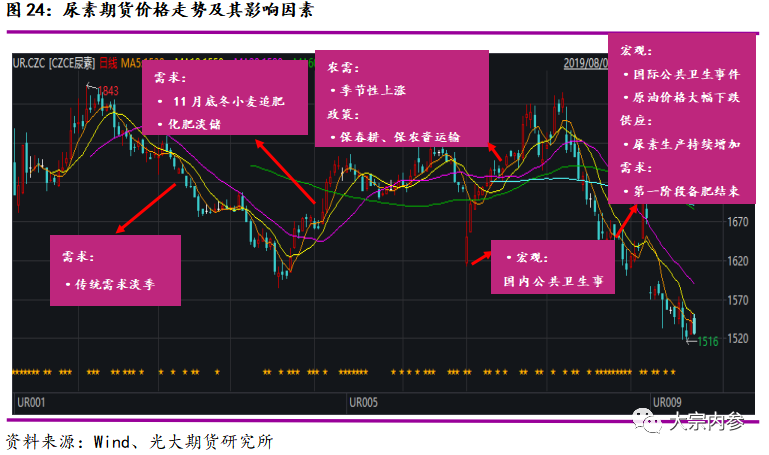Click the 1520 price axis label

738,338
